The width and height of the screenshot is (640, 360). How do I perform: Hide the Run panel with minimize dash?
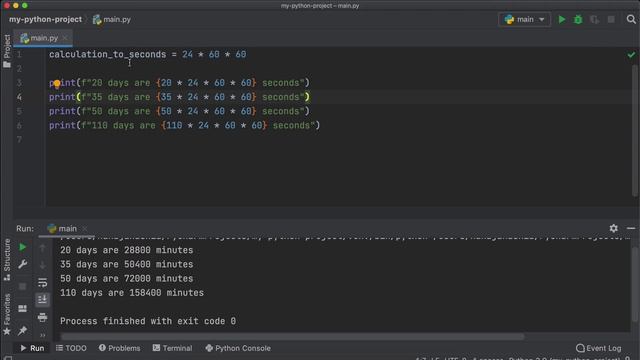(x=631, y=228)
